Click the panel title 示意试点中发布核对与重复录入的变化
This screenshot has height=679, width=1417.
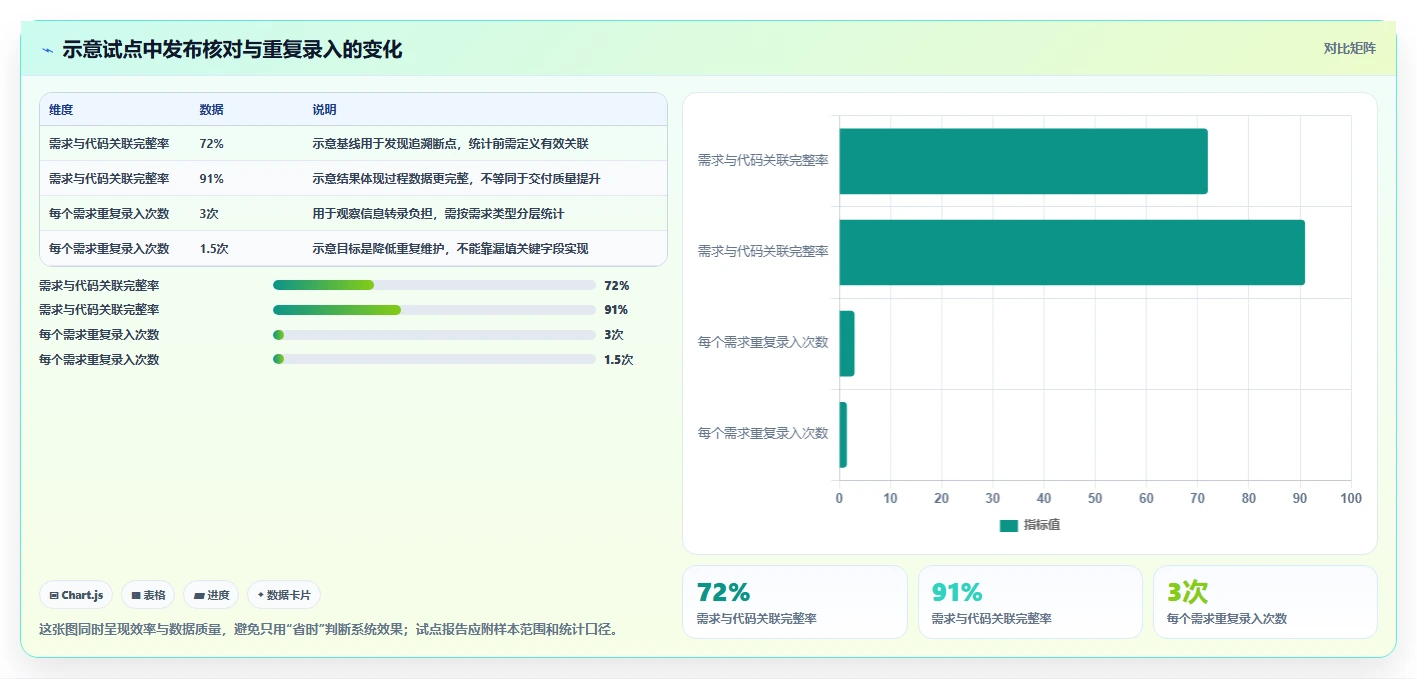point(232,50)
